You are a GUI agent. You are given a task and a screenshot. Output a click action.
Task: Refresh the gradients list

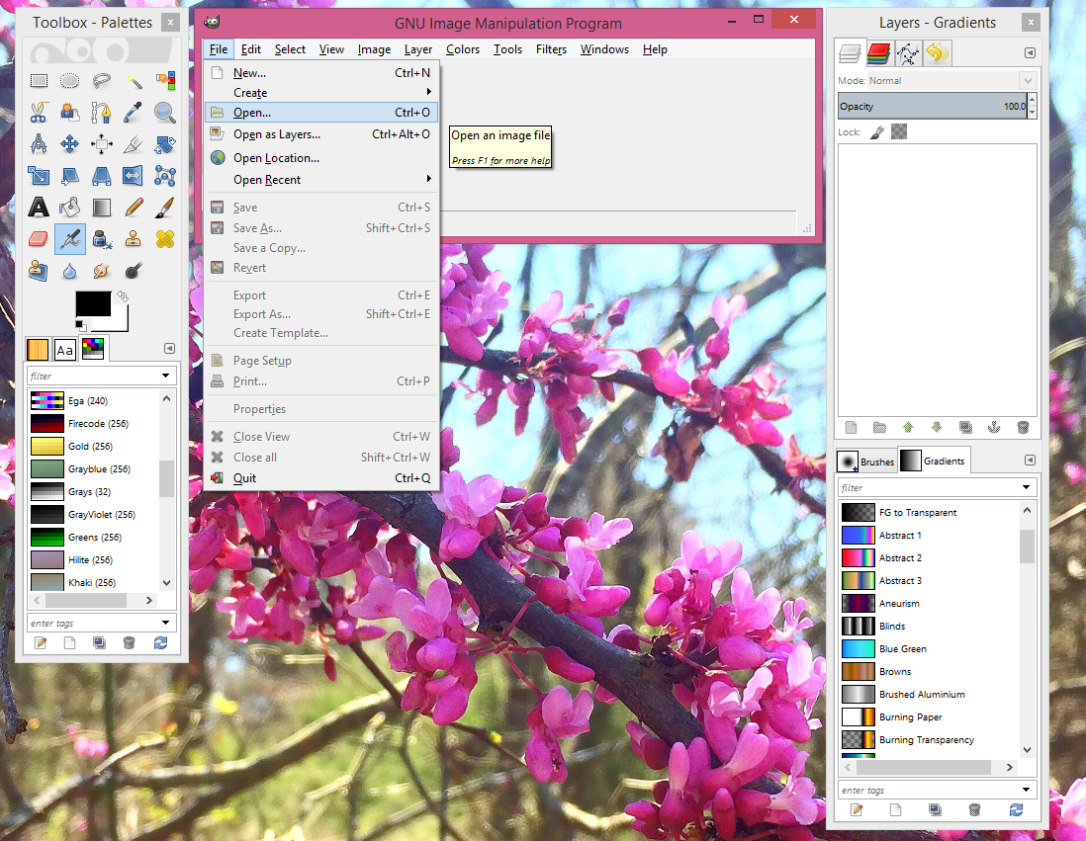click(x=1015, y=810)
